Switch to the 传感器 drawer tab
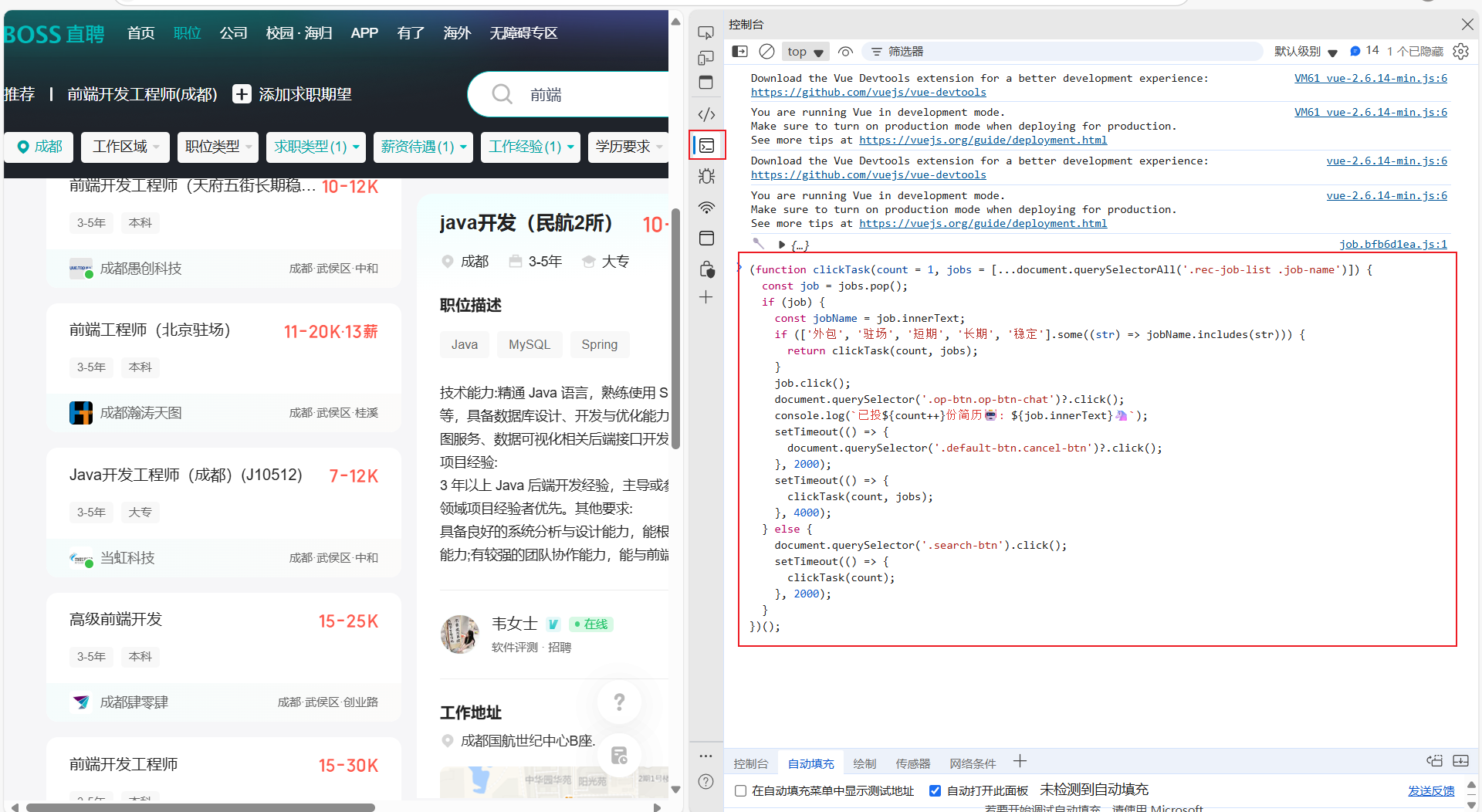1482x812 pixels. (912, 763)
